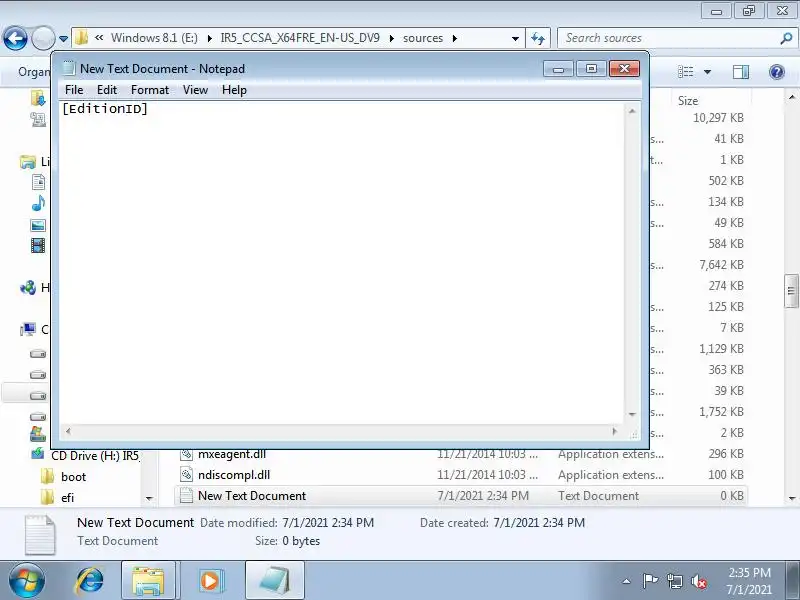The height and width of the screenshot is (600, 800).
Task: Toggle the preview pane button
Action: (741, 71)
